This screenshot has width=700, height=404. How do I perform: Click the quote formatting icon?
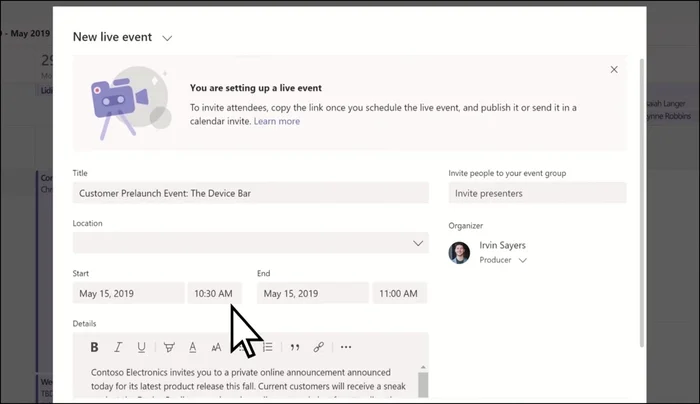pos(294,347)
